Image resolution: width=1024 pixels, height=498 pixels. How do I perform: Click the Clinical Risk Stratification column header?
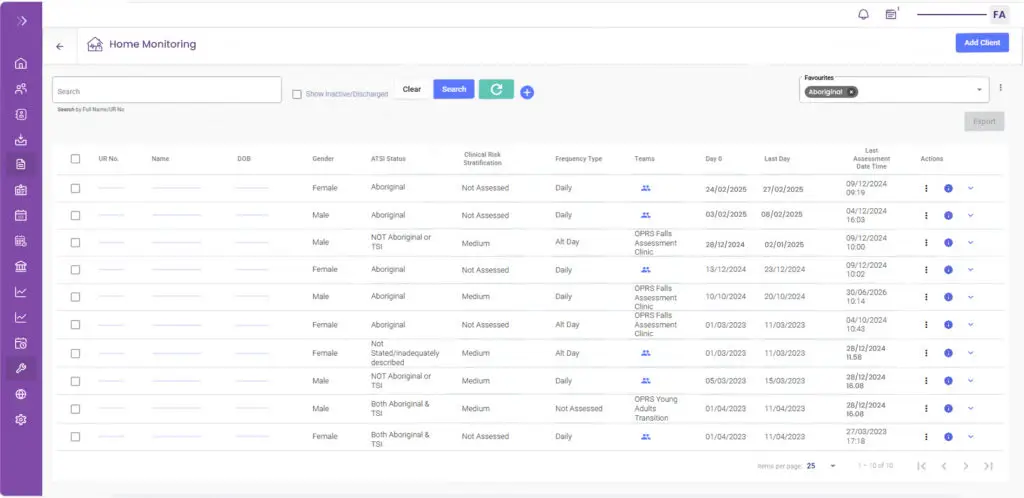click(x=482, y=159)
